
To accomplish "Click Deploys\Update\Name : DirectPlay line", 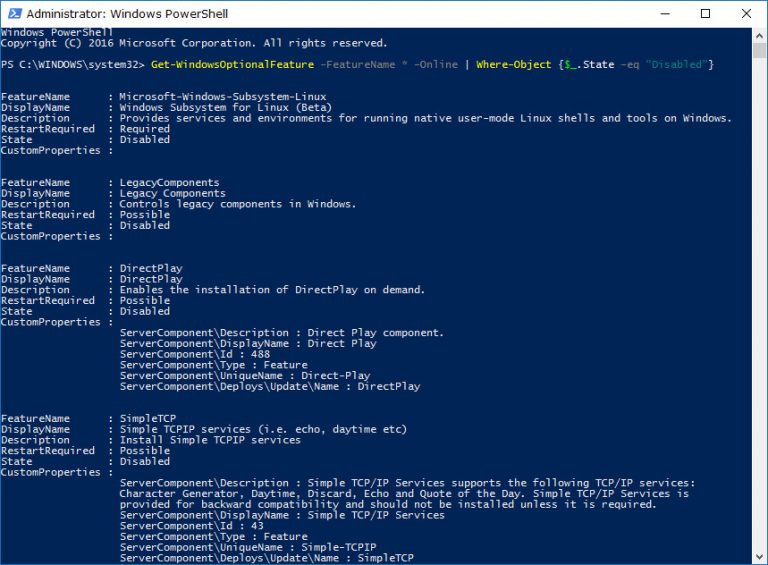I will (x=270, y=386).
